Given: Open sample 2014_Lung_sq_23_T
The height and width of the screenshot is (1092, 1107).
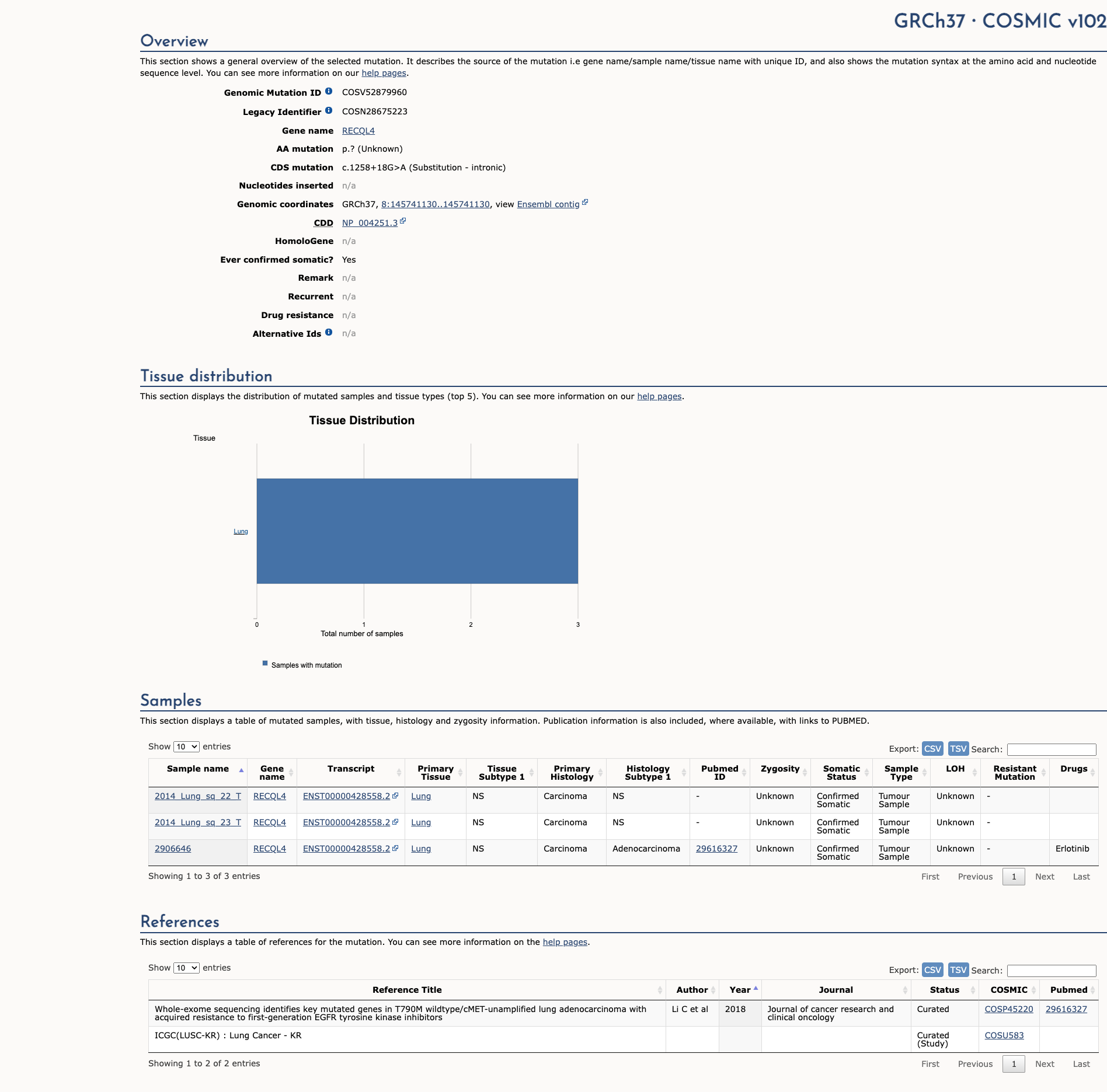Looking at the screenshot, I should pyautogui.click(x=198, y=822).
